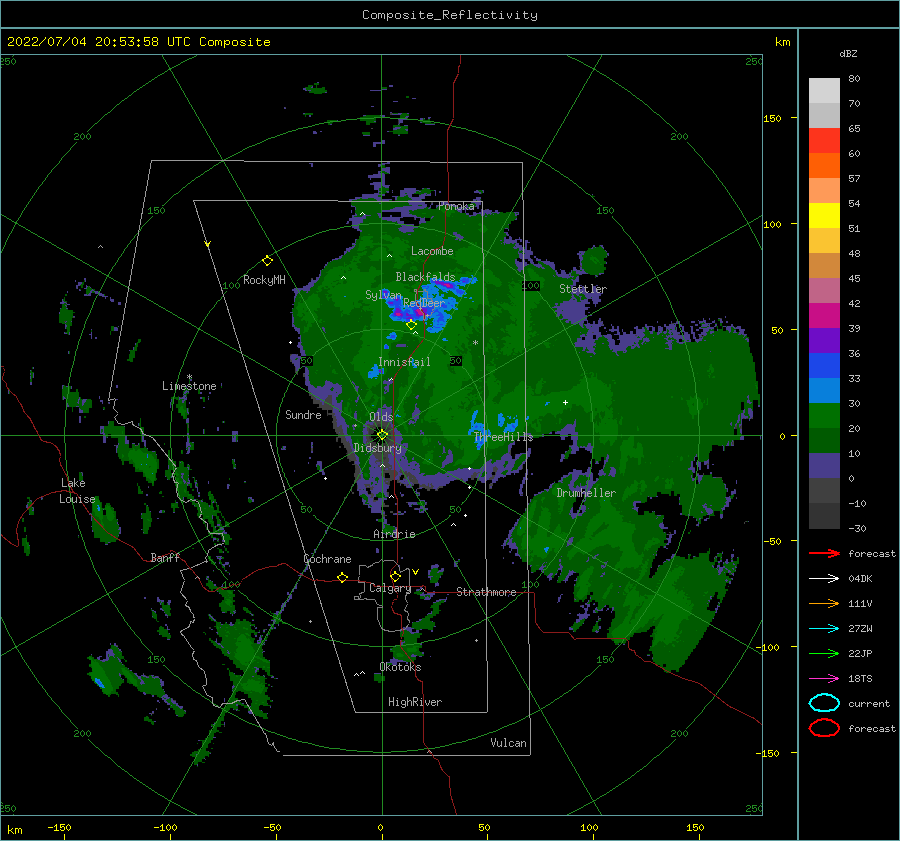Image resolution: width=900 pixels, height=841 pixels.
Task: Click the Limestone label
Action: click(x=189, y=386)
